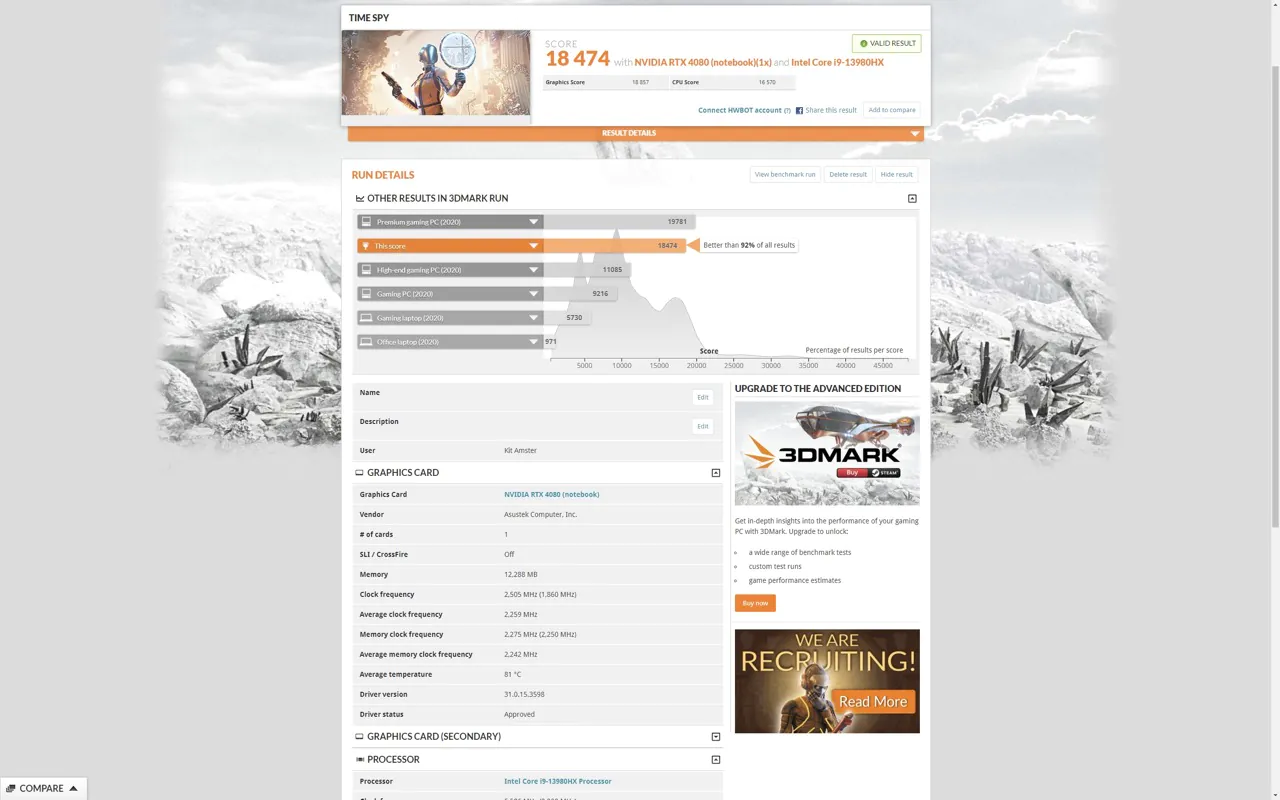The height and width of the screenshot is (800, 1280).
Task: Click the Vendor value Asustek Computer, Inc.
Action: pos(540,514)
